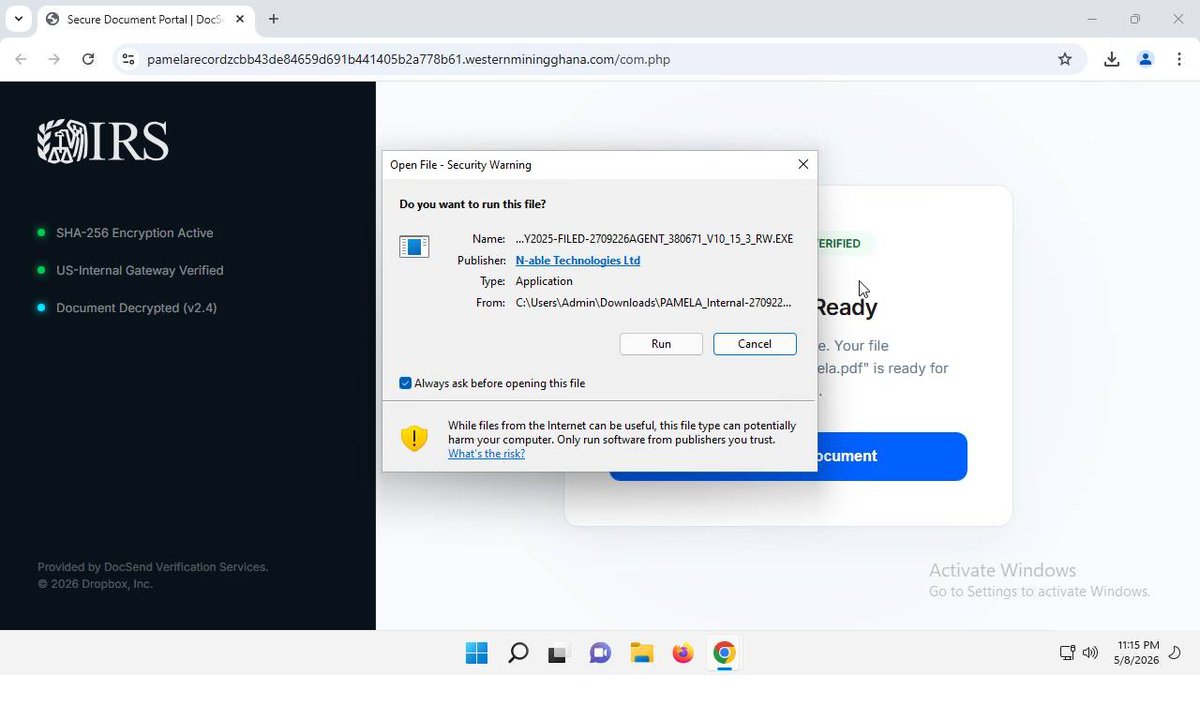The height and width of the screenshot is (720, 1200).
Task: Click Document Decrypted (v2.4) text
Action: click(x=136, y=308)
